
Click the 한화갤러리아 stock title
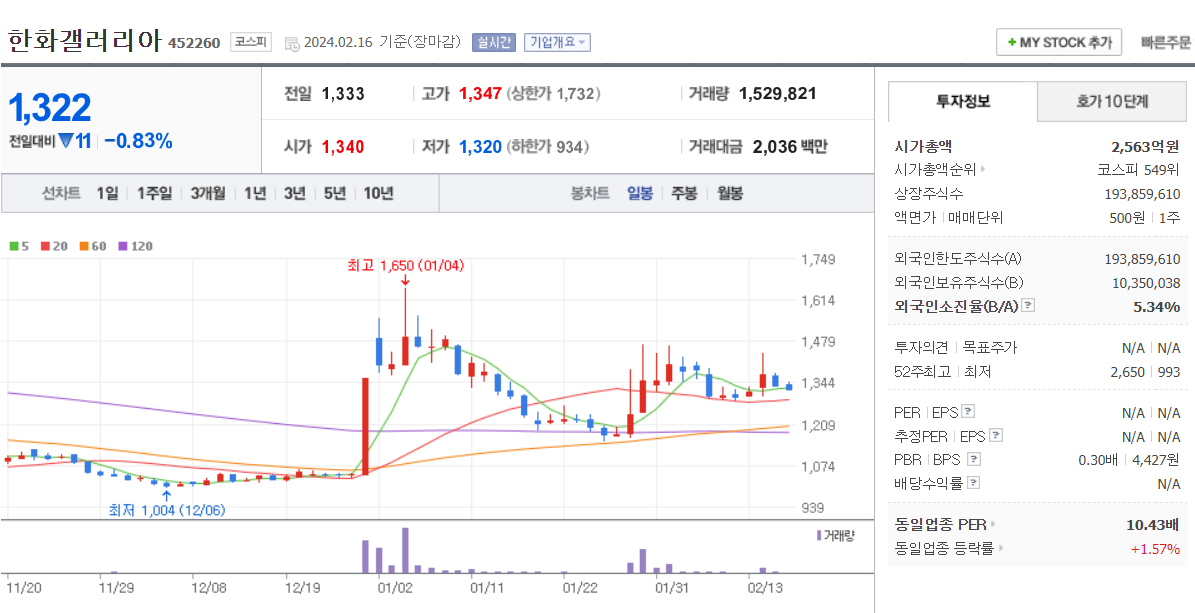point(85,41)
